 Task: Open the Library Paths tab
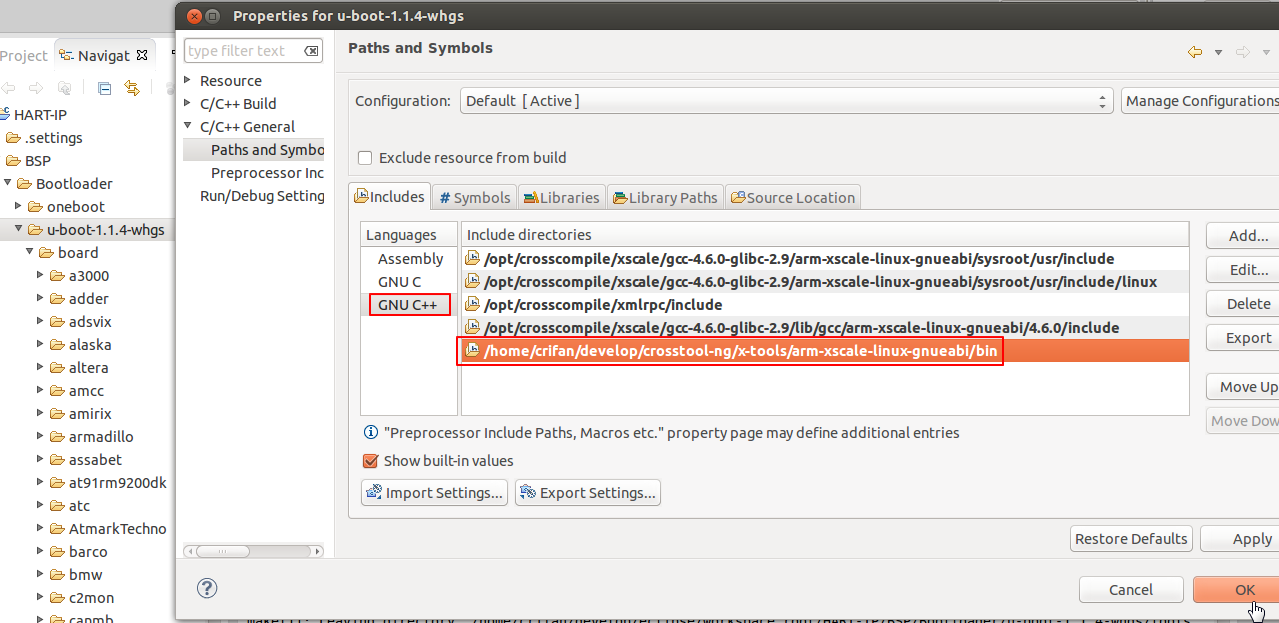pyautogui.click(x=664, y=197)
